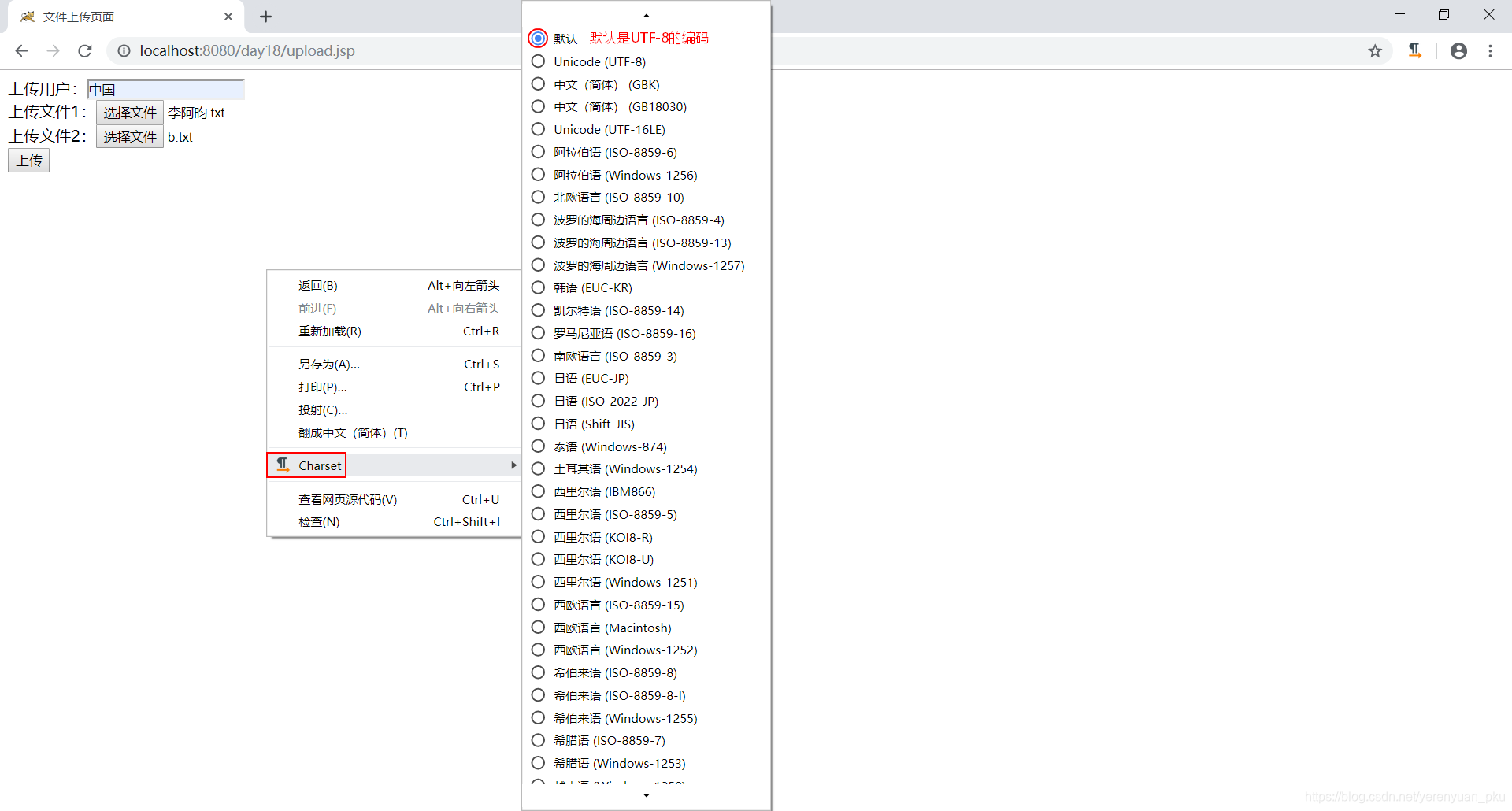
Task: Click the Charset pilcrow icon in context menu
Action: [282, 465]
